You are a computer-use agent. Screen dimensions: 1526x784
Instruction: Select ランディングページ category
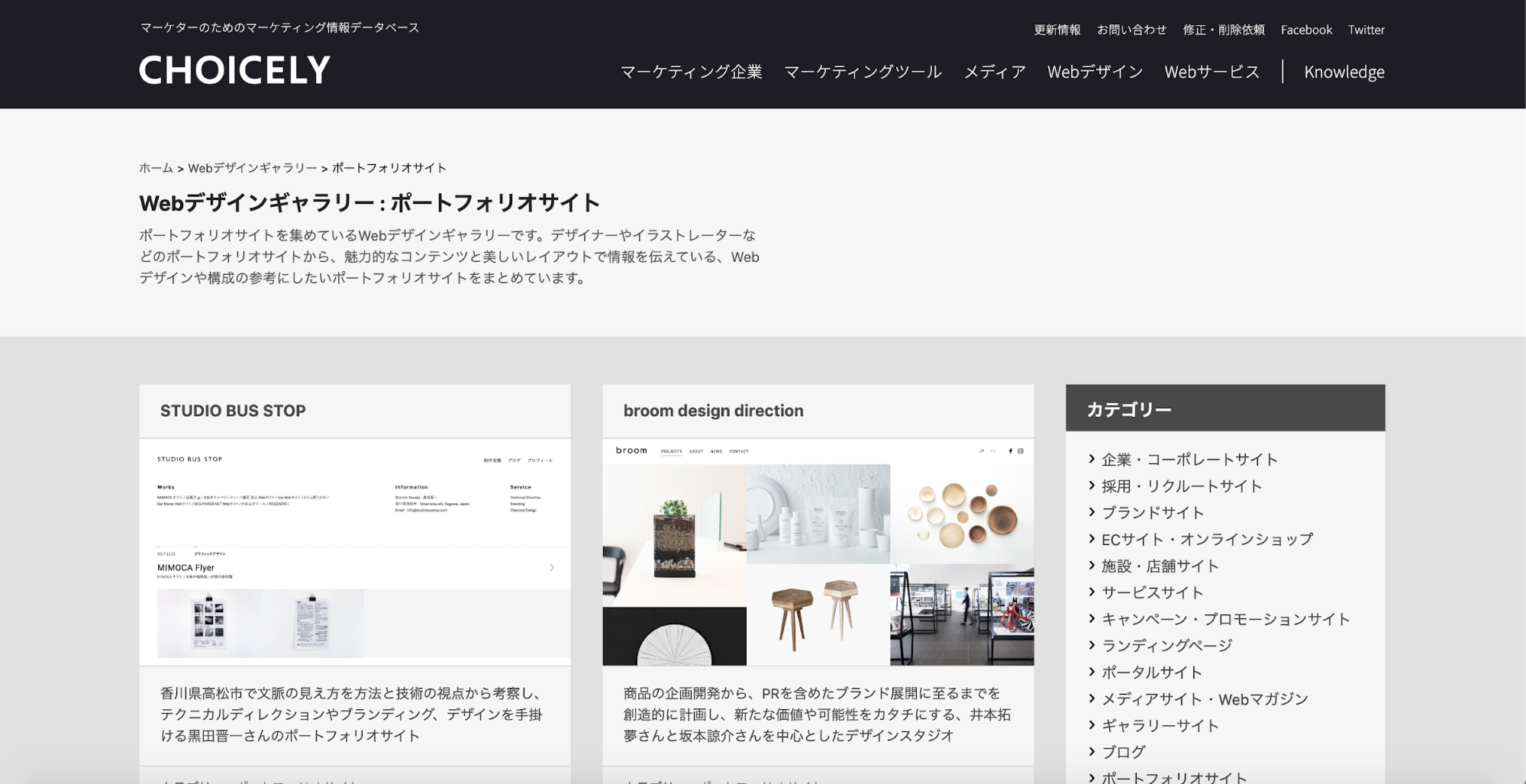(1167, 646)
